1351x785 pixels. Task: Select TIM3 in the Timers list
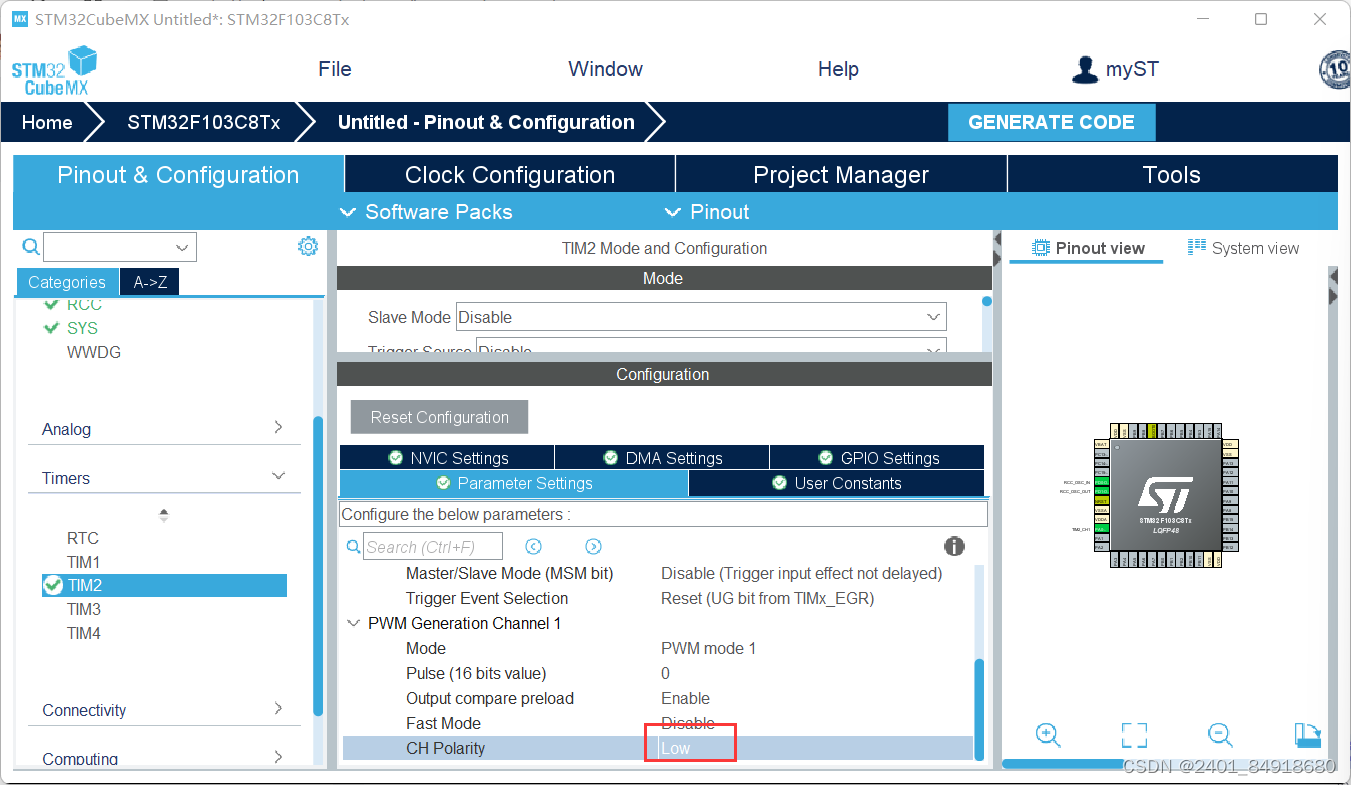[x=84, y=609]
